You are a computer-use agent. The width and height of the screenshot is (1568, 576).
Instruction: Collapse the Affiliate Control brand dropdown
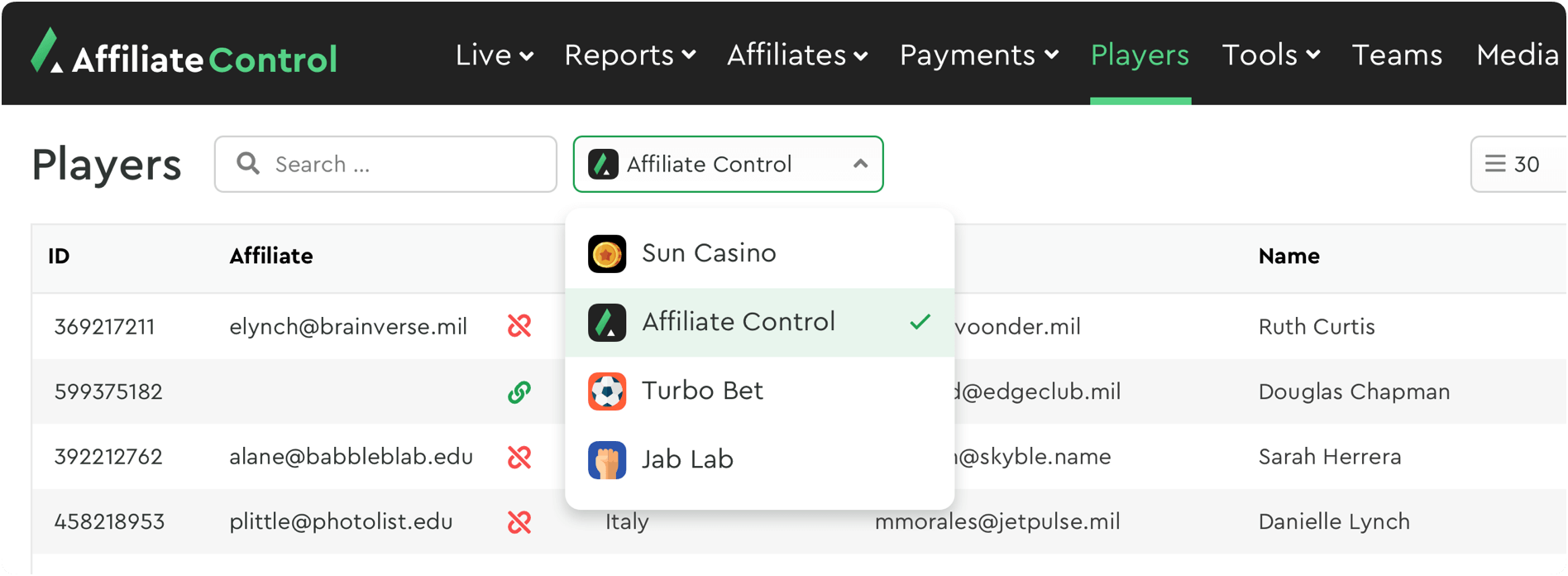[860, 164]
